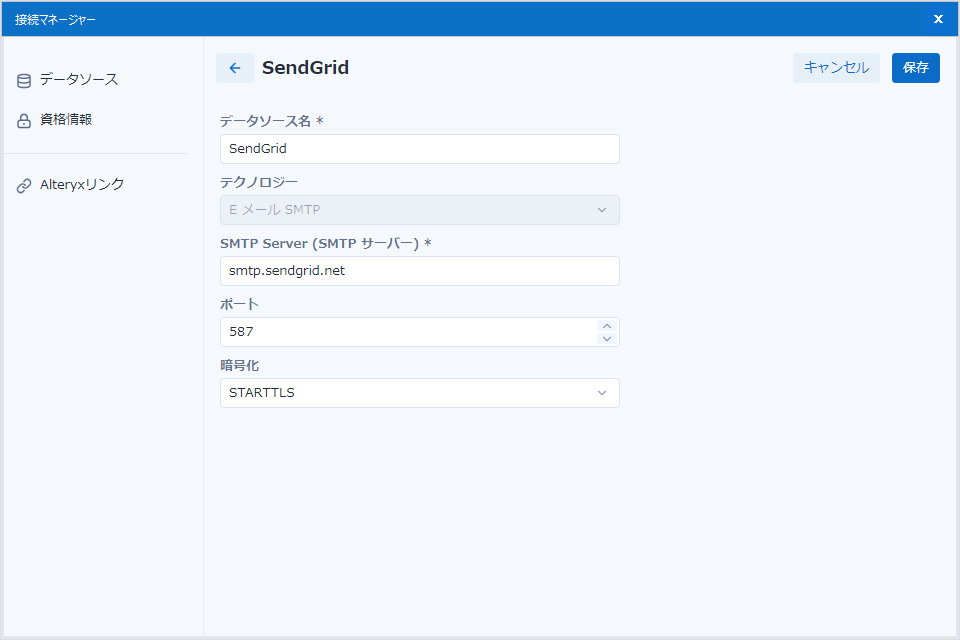Screen dimensions: 960x640
Task: Go back using the left arrow button
Action: [x=235, y=68]
